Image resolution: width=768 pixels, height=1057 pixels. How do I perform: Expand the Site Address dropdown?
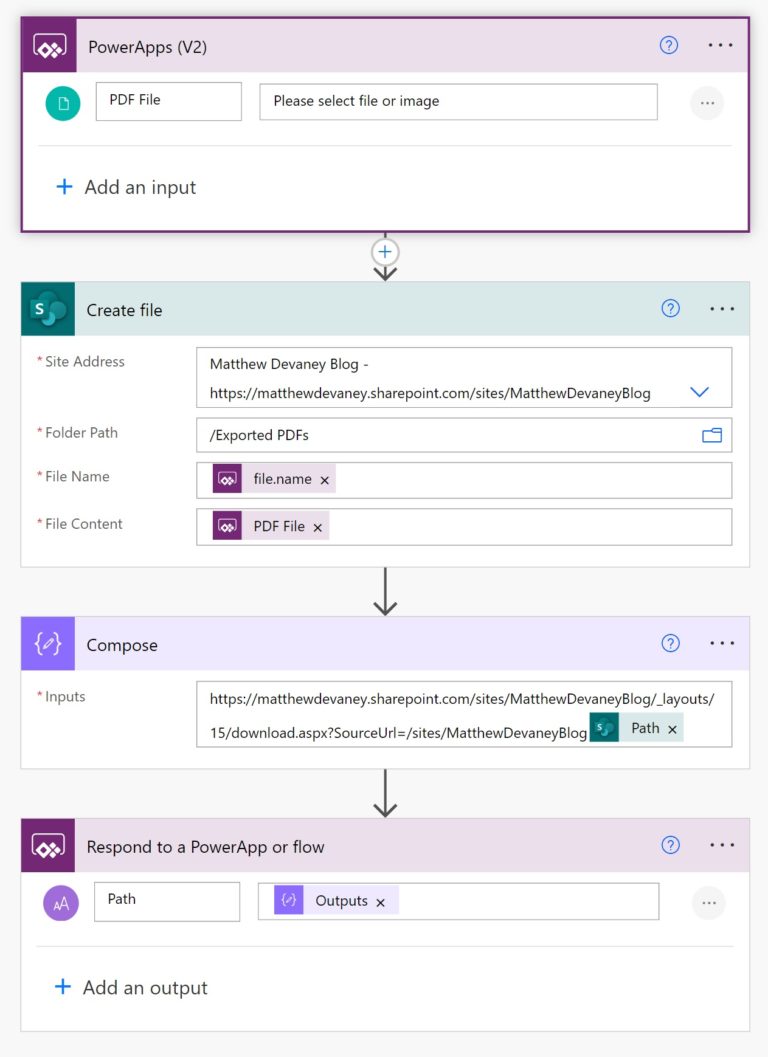tap(700, 392)
